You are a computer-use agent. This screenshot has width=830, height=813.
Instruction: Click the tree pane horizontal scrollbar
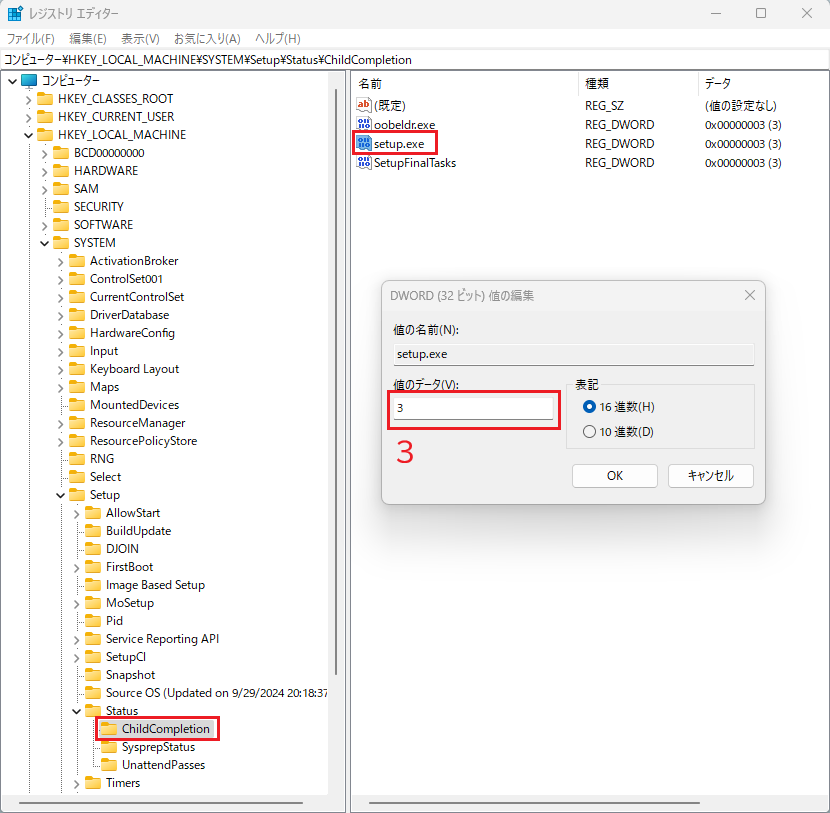[x=160, y=802]
